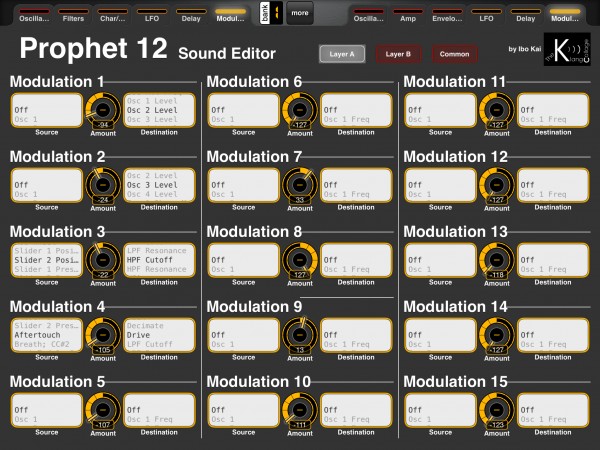
Task: Tap the bank indicator display
Action: coord(271,13)
